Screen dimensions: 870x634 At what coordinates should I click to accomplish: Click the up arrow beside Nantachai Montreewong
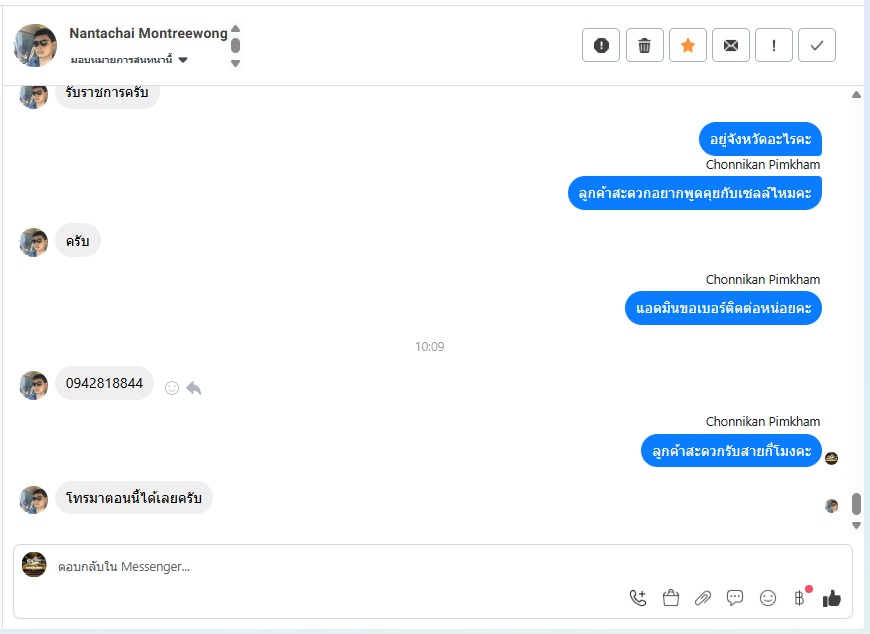(x=235, y=28)
